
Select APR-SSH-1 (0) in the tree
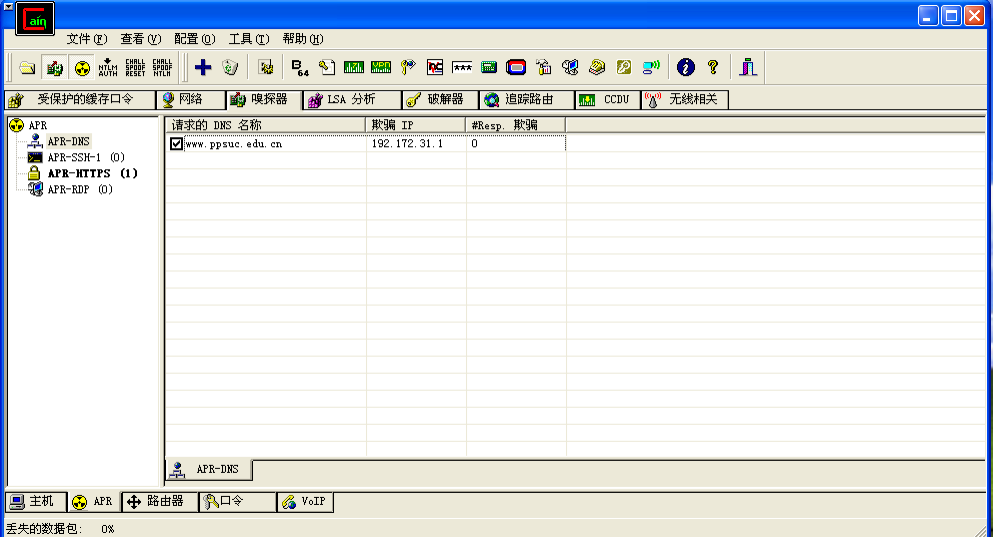86,157
